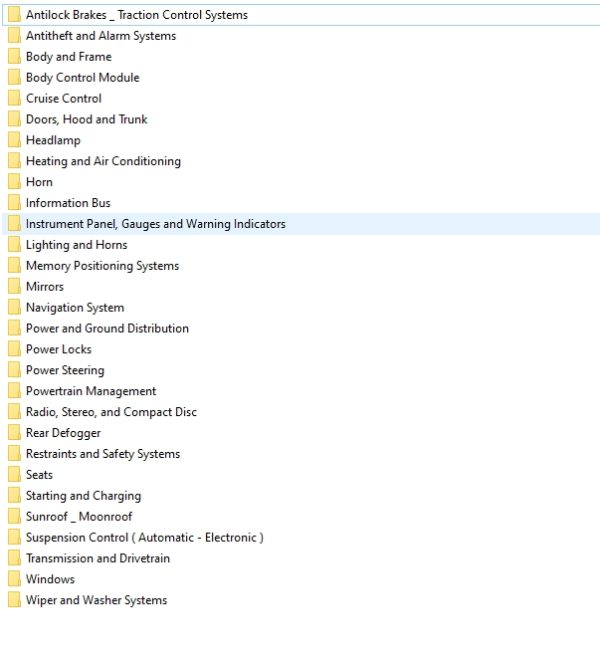Click the Suspension Control folder icon
This screenshot has height=663, width=600.
click(x=14, y=537)
